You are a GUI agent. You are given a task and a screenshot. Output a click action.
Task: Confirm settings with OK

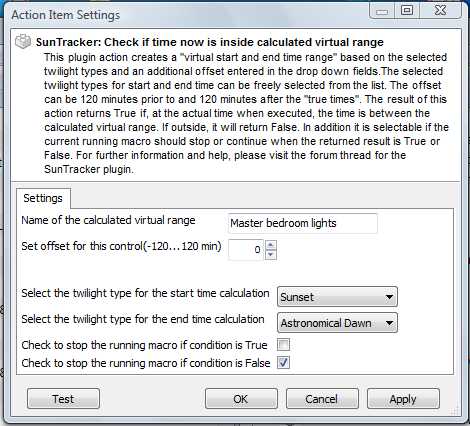pyautogui.click(x=241, y=399)
